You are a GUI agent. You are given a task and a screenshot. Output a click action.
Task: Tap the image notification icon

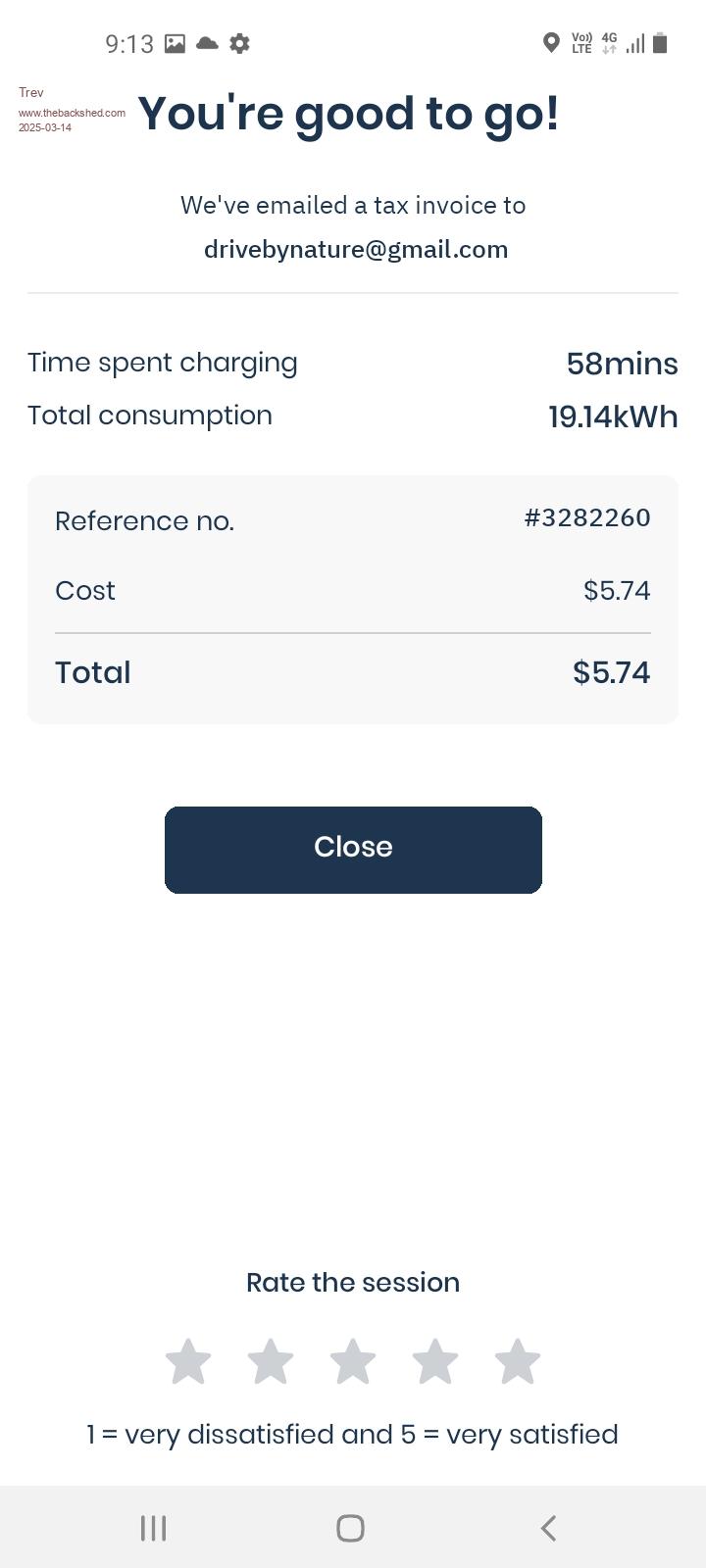coord(175,43)
